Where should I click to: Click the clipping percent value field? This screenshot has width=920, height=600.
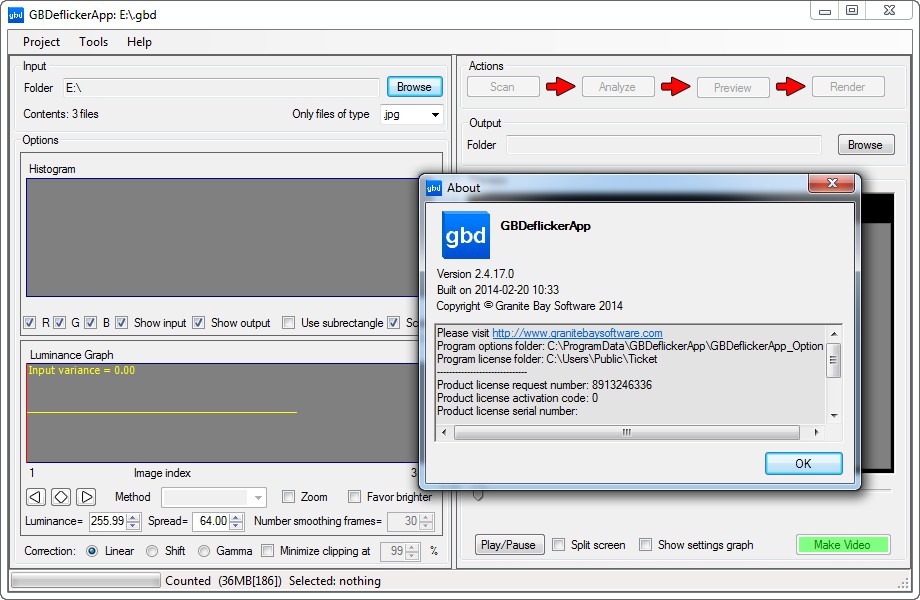tap(394, 551)
